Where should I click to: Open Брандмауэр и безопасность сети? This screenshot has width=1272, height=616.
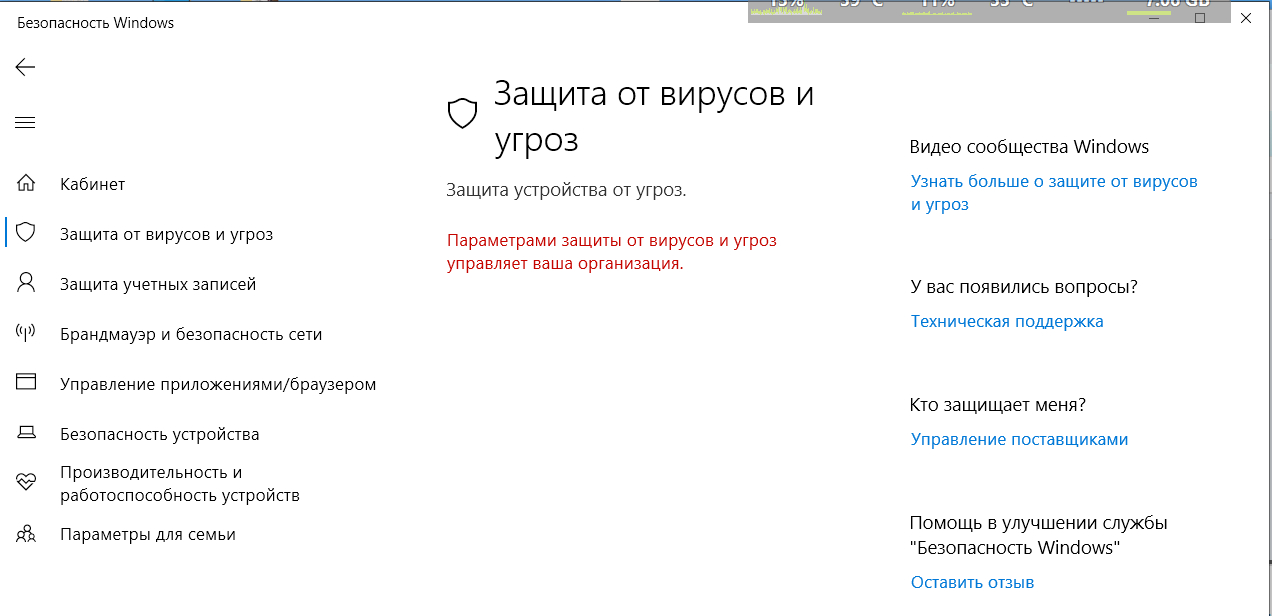click(191, 334)
